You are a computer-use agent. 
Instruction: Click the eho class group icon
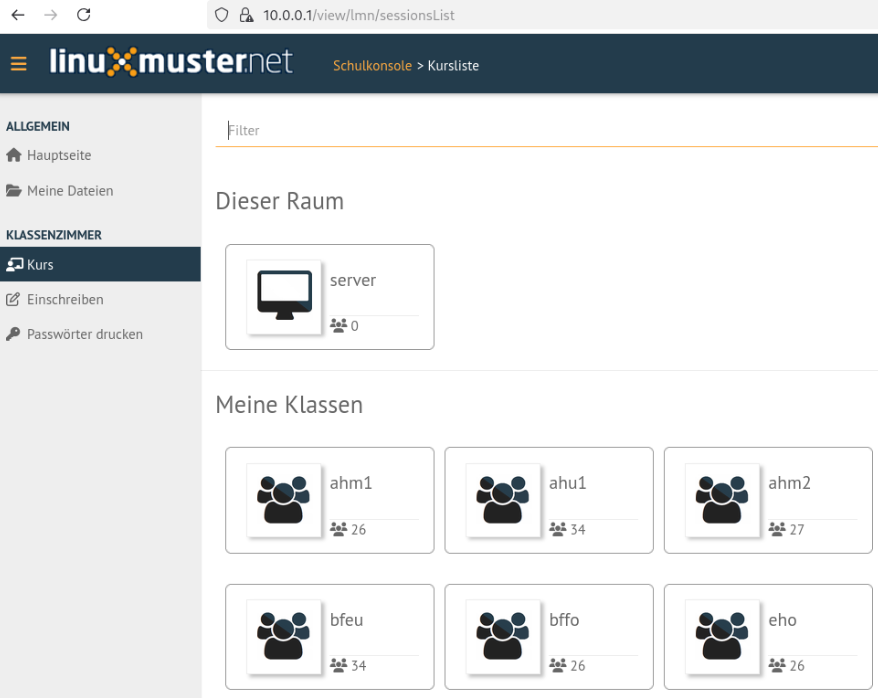(722, 636)
